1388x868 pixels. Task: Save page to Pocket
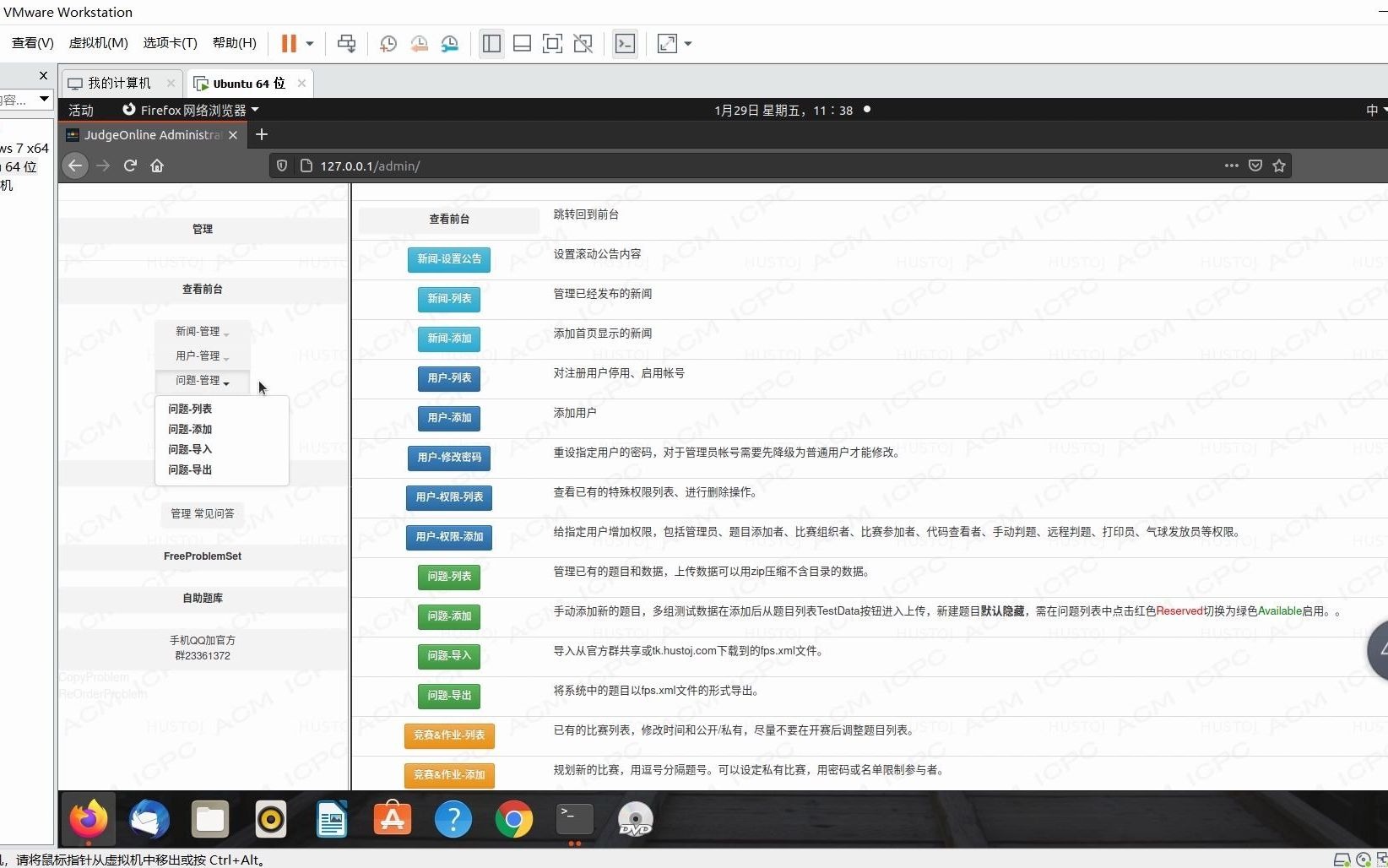tap(1255, 165)
